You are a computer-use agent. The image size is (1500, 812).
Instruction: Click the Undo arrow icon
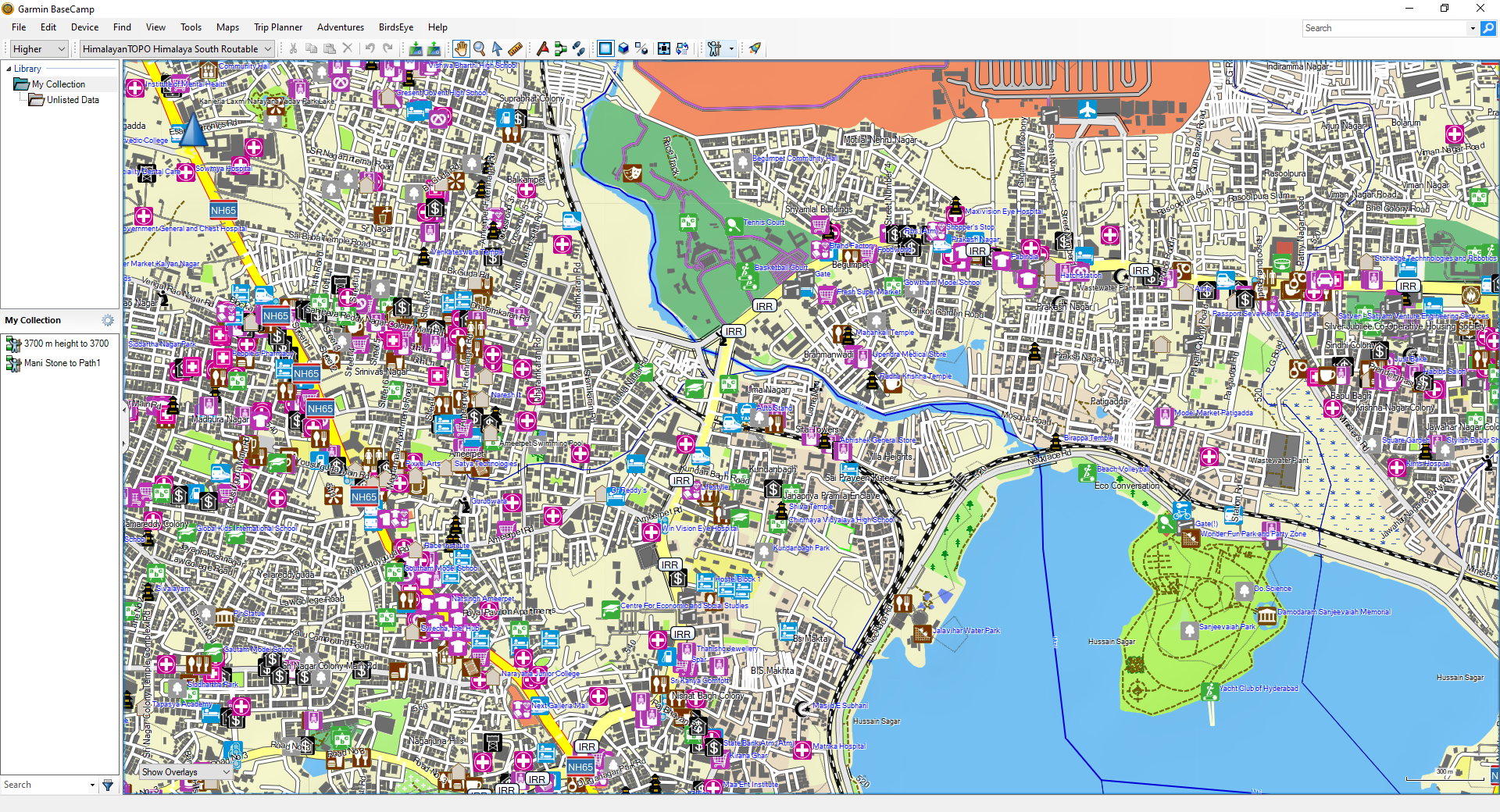tap(370, 48)
